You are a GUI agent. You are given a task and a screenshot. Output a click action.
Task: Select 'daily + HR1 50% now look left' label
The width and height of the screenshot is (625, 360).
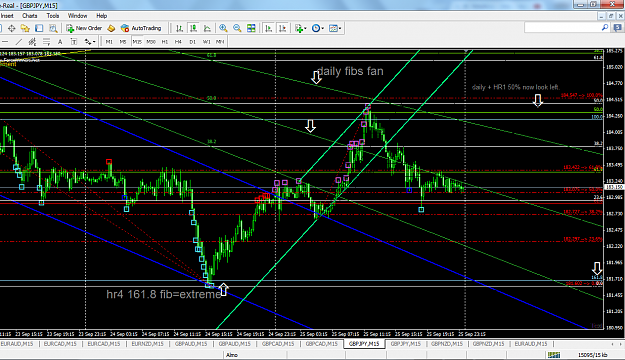(515, 87)
